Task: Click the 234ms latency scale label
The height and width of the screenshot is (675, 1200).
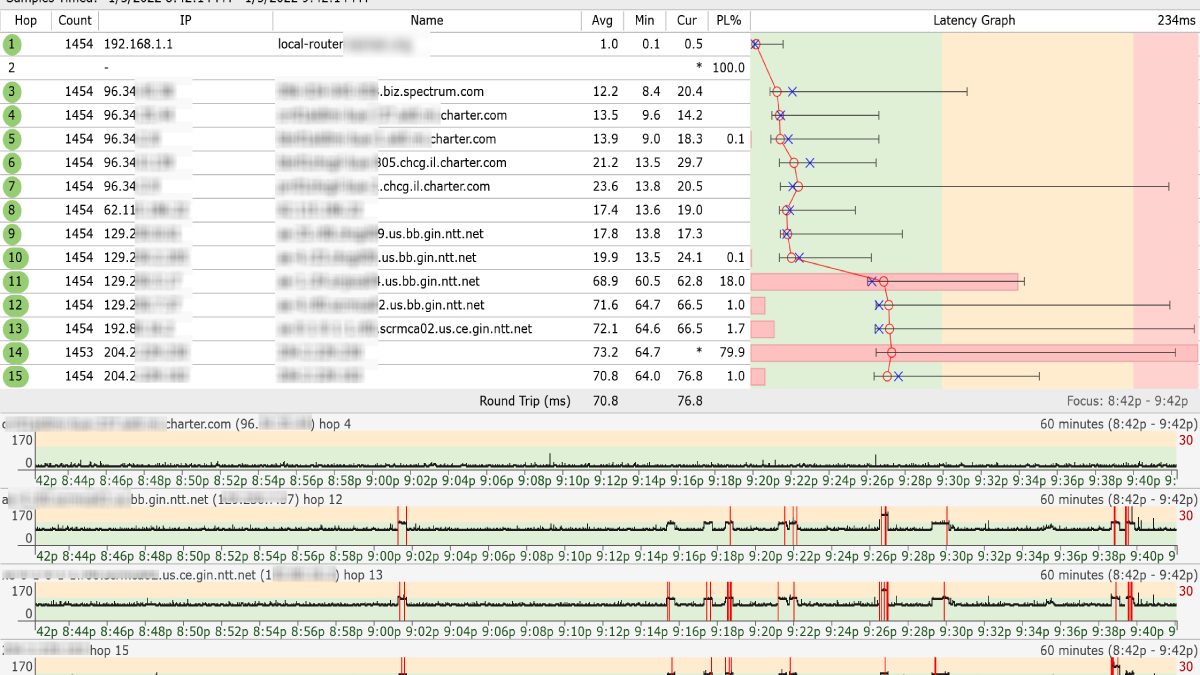Action: tap(1176, 20)
